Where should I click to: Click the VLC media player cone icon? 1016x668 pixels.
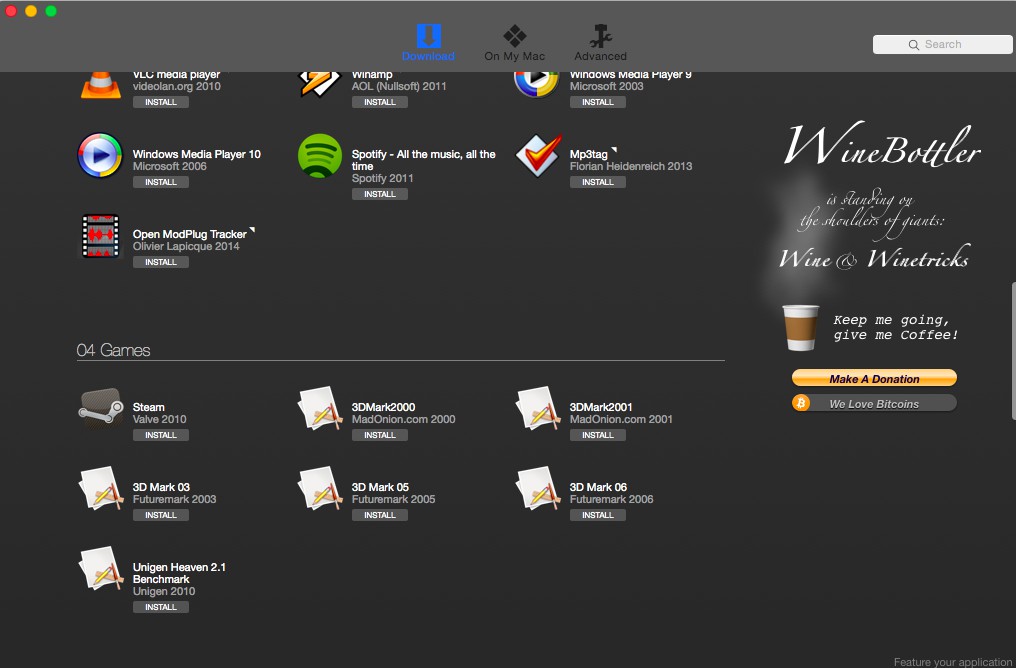[100, 83]
